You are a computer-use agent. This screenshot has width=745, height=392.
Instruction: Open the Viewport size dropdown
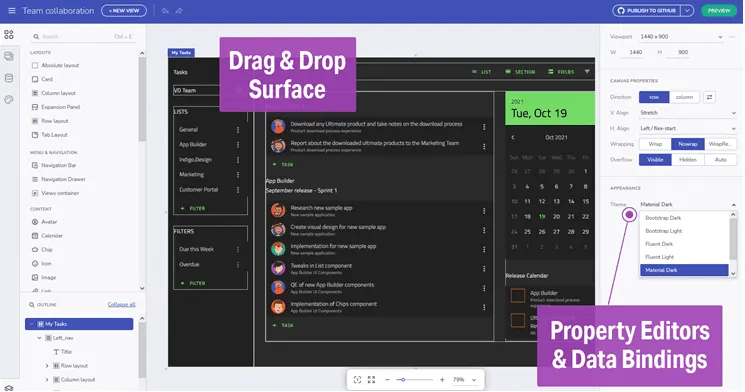681,37
